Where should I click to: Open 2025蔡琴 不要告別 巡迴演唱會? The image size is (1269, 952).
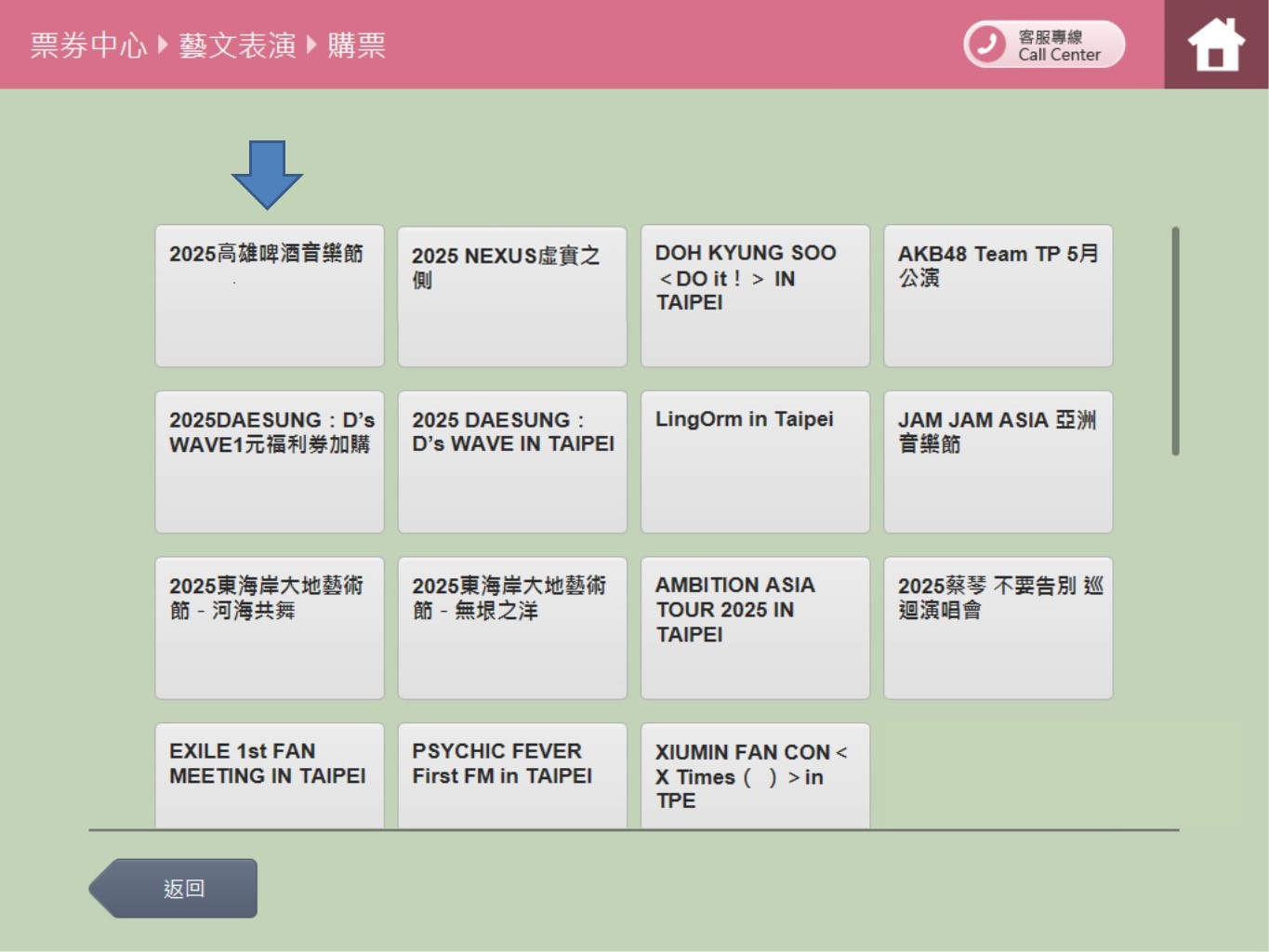click(x=998, y=628)
